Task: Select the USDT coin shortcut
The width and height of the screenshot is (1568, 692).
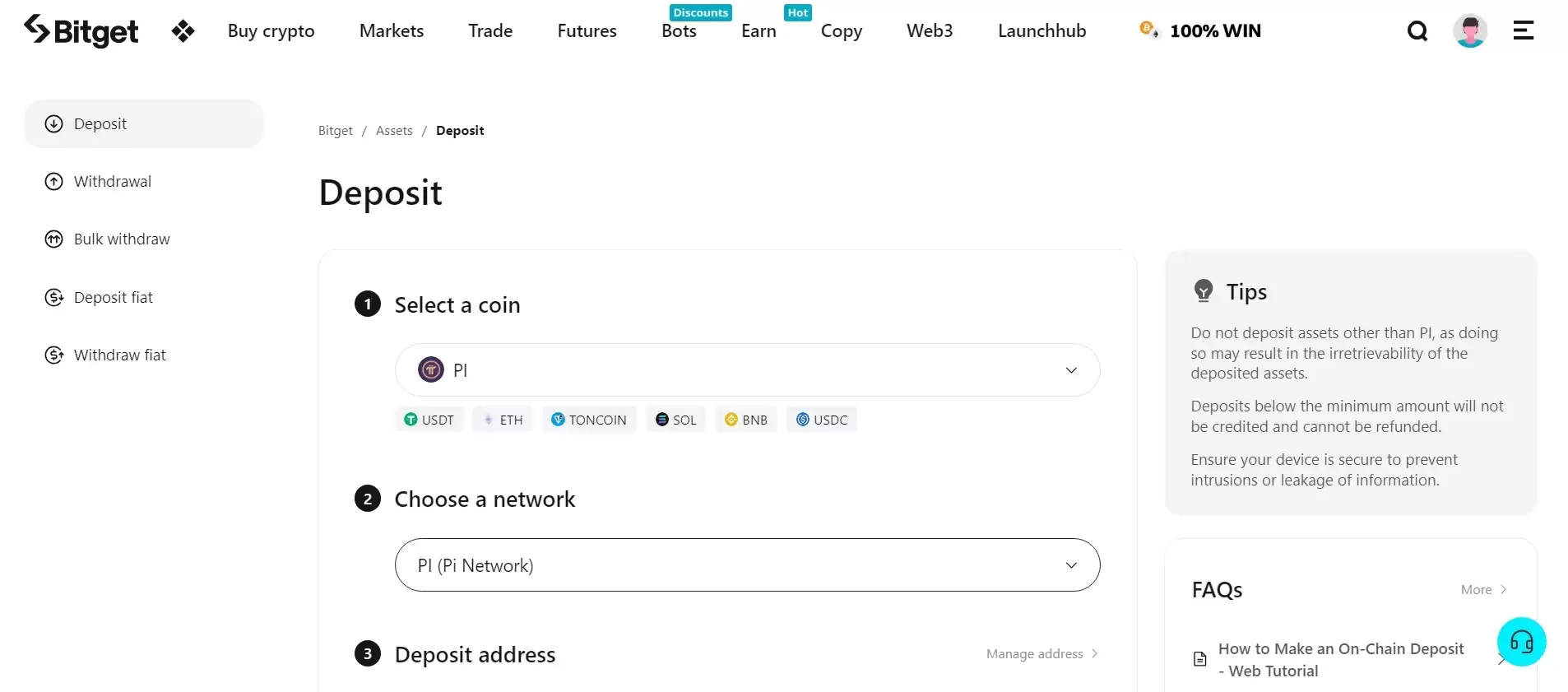Action: tap(429, 420)
